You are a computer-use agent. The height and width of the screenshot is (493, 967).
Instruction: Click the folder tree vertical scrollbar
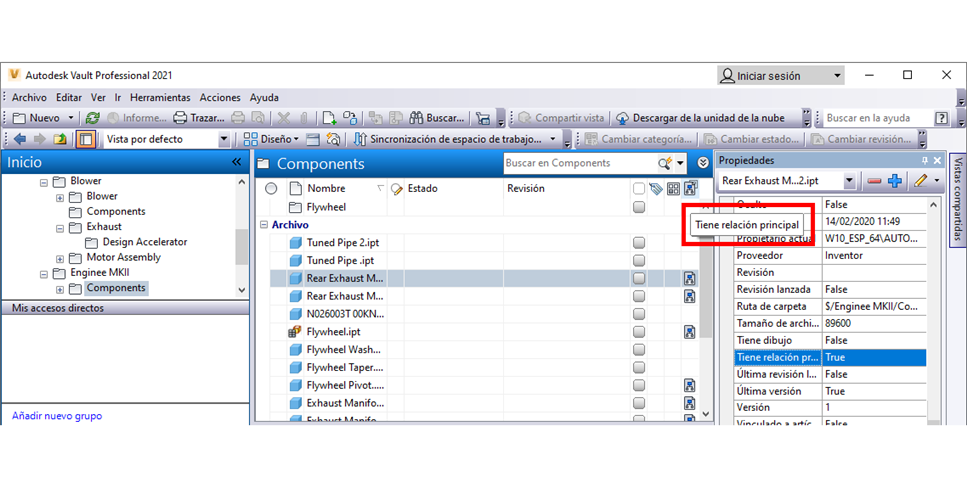coord(242,236)
